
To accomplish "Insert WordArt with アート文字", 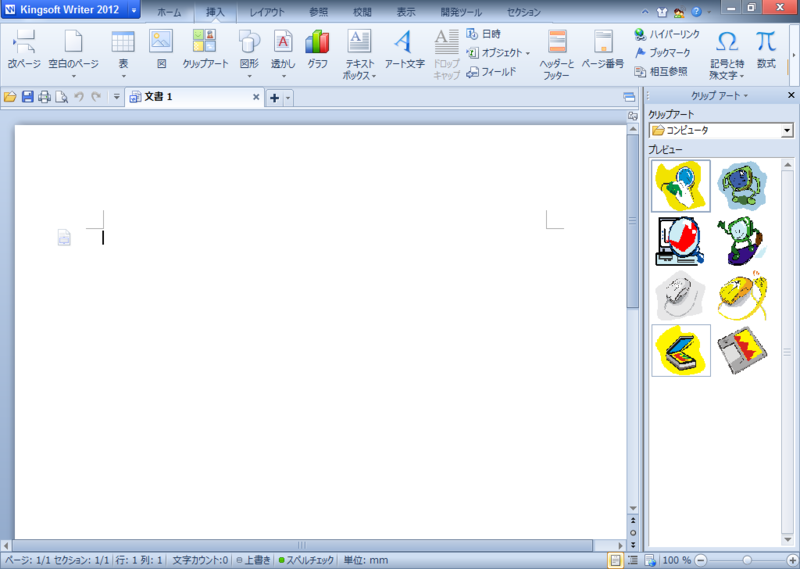I will pos(405,49).
